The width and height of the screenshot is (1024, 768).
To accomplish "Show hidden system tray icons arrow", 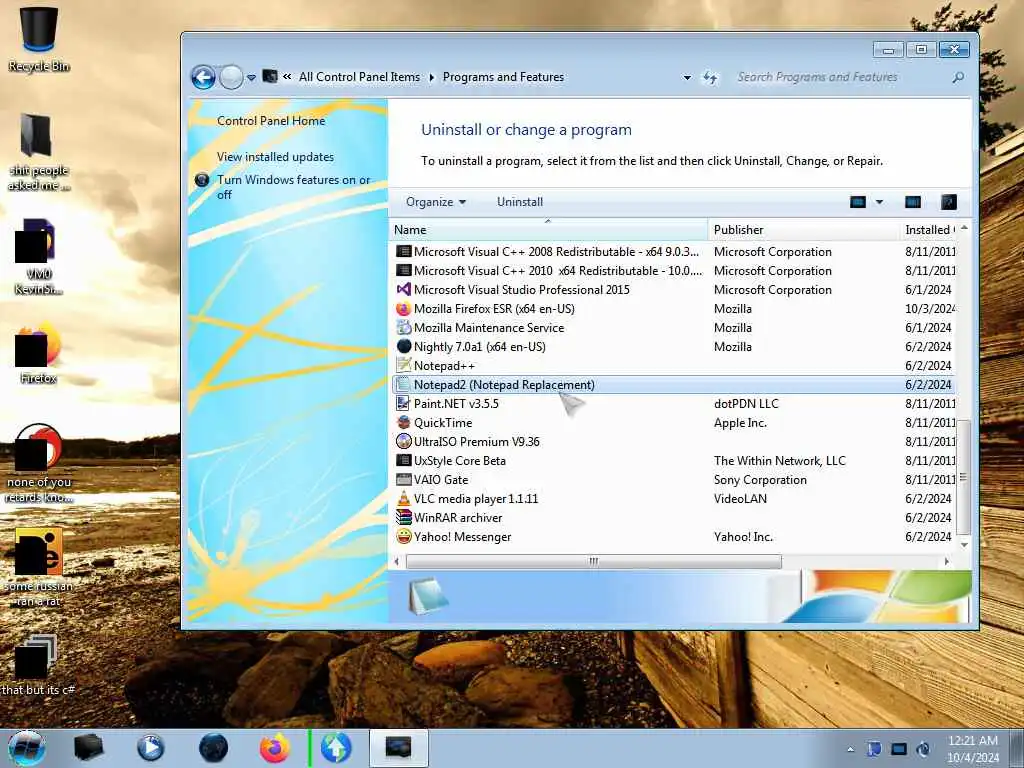I will 850,749.
